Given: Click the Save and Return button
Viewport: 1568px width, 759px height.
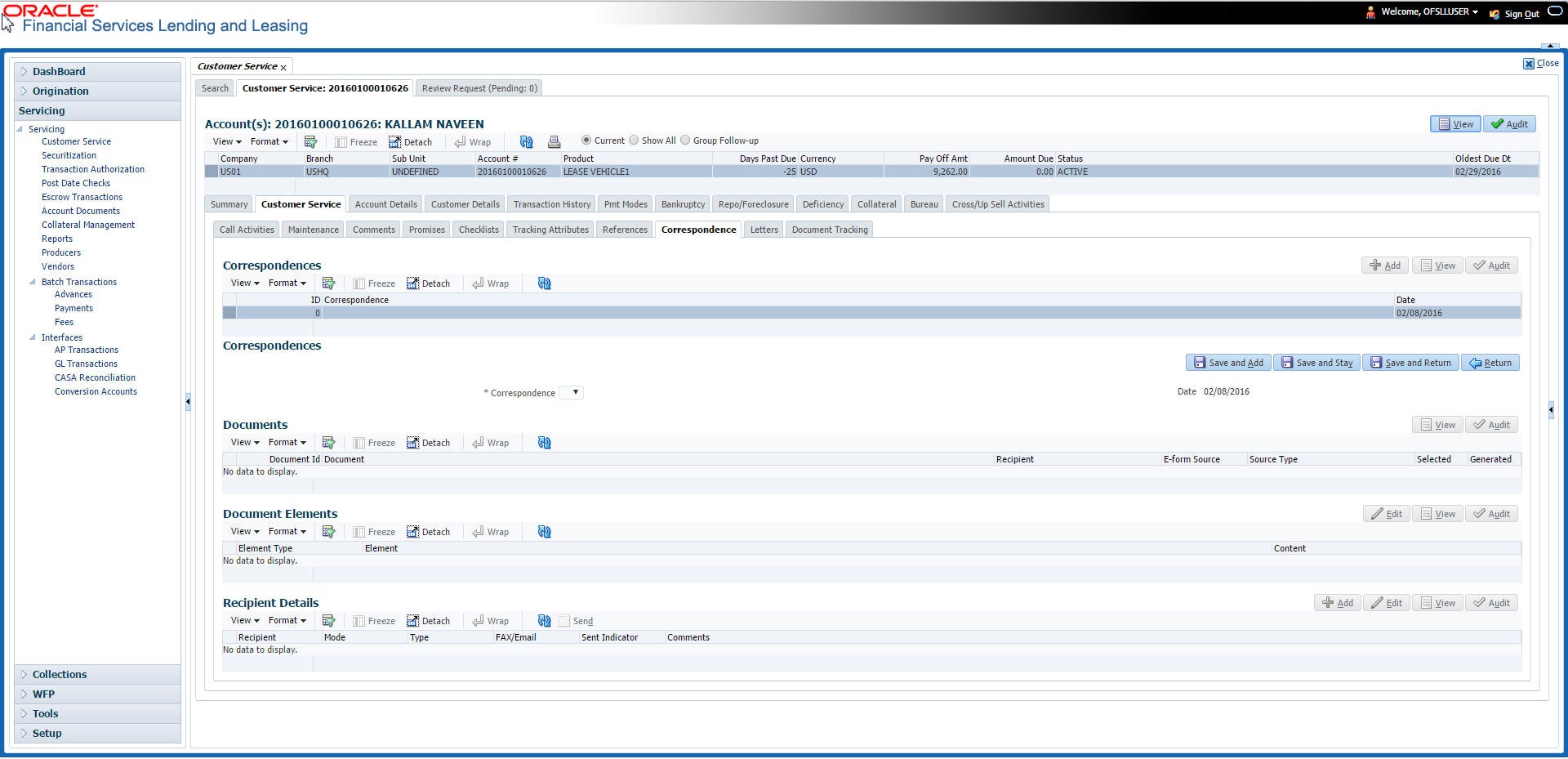Looking at the screenshot, I should (x=1410, y=363).
